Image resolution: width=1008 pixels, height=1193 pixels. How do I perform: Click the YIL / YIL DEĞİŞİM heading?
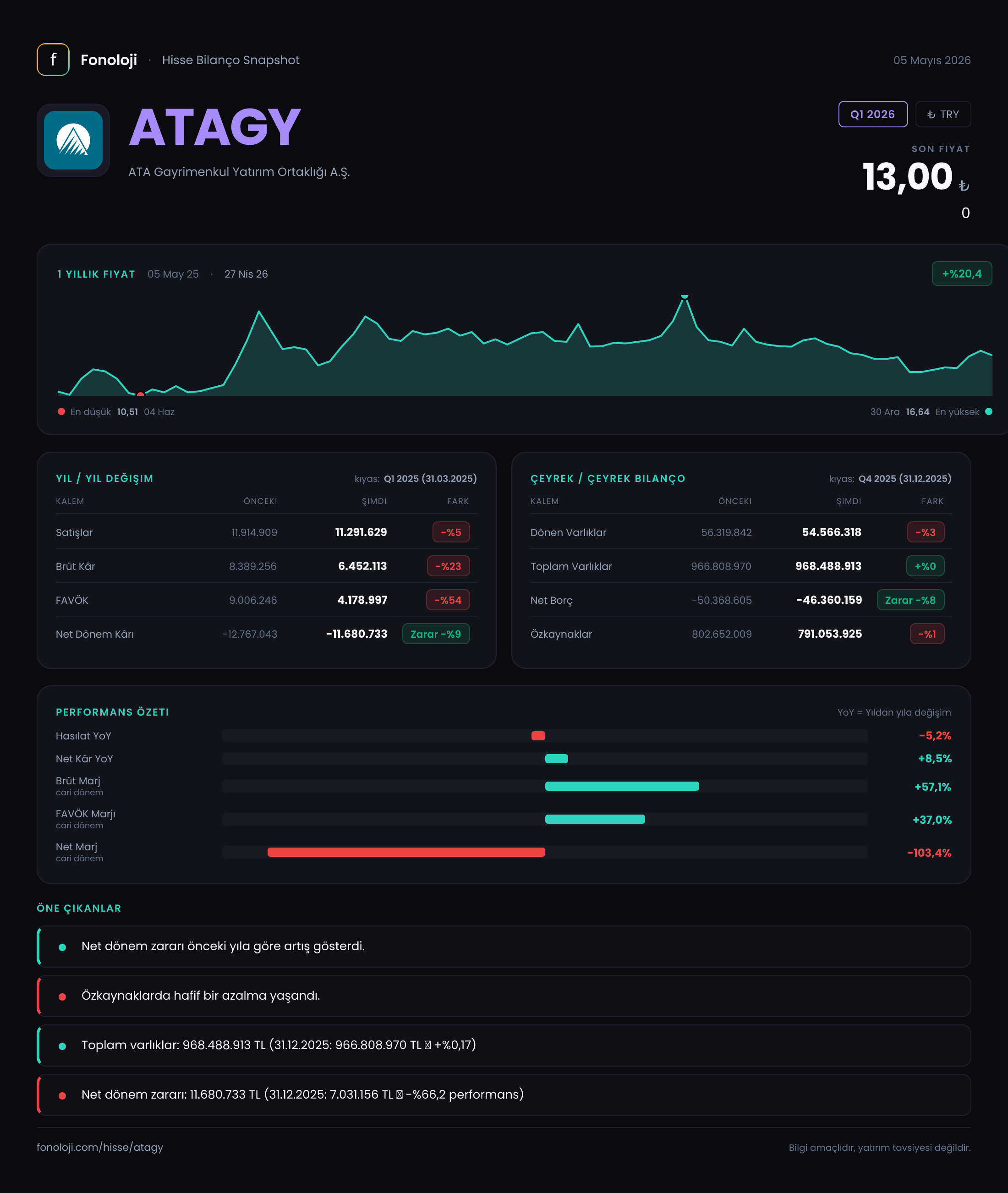[x=104, y=478]
